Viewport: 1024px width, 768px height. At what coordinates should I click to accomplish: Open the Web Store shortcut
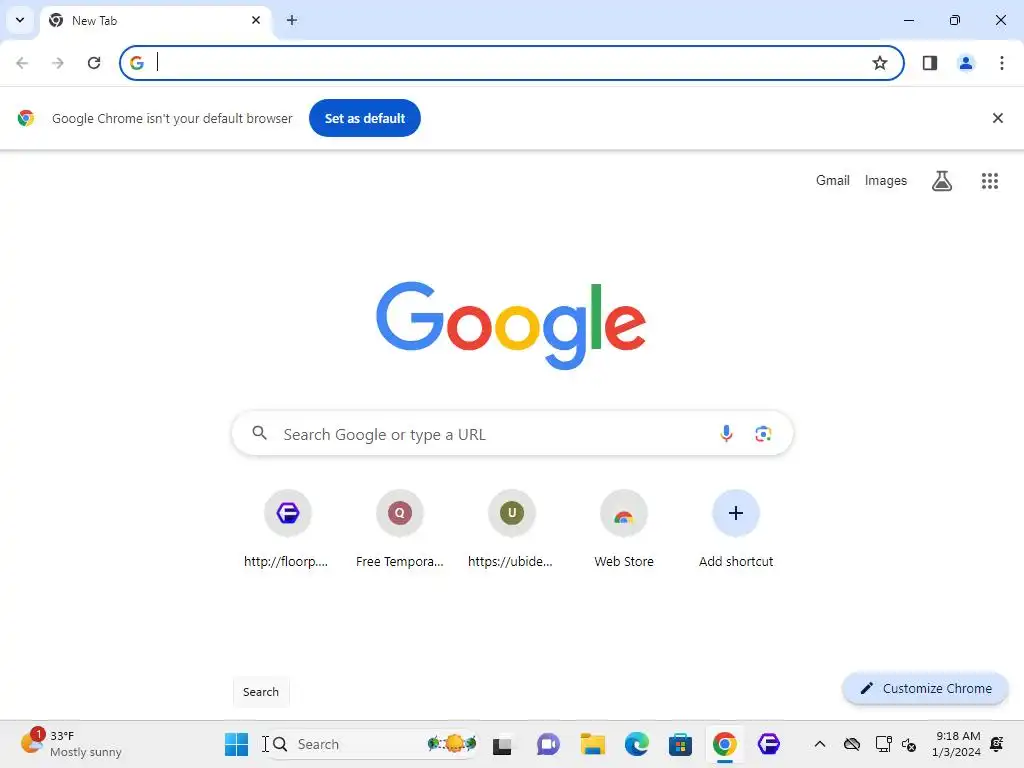point(624,530)
